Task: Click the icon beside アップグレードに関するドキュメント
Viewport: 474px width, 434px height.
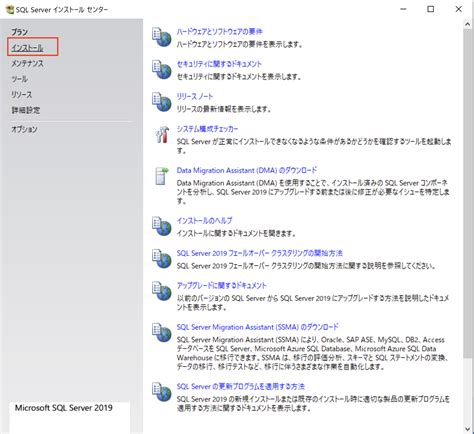Action: 162,291
